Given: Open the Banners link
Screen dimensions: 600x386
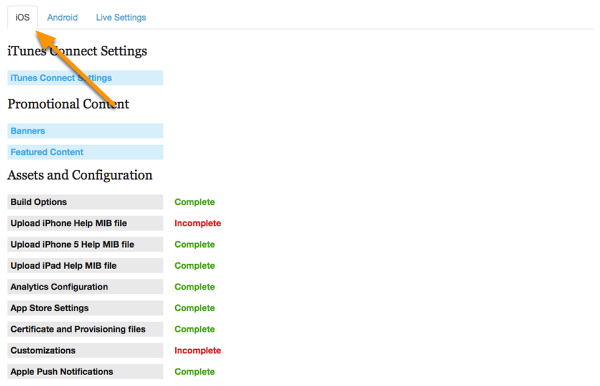Looking at the screenshot, I should click(85, 131).
